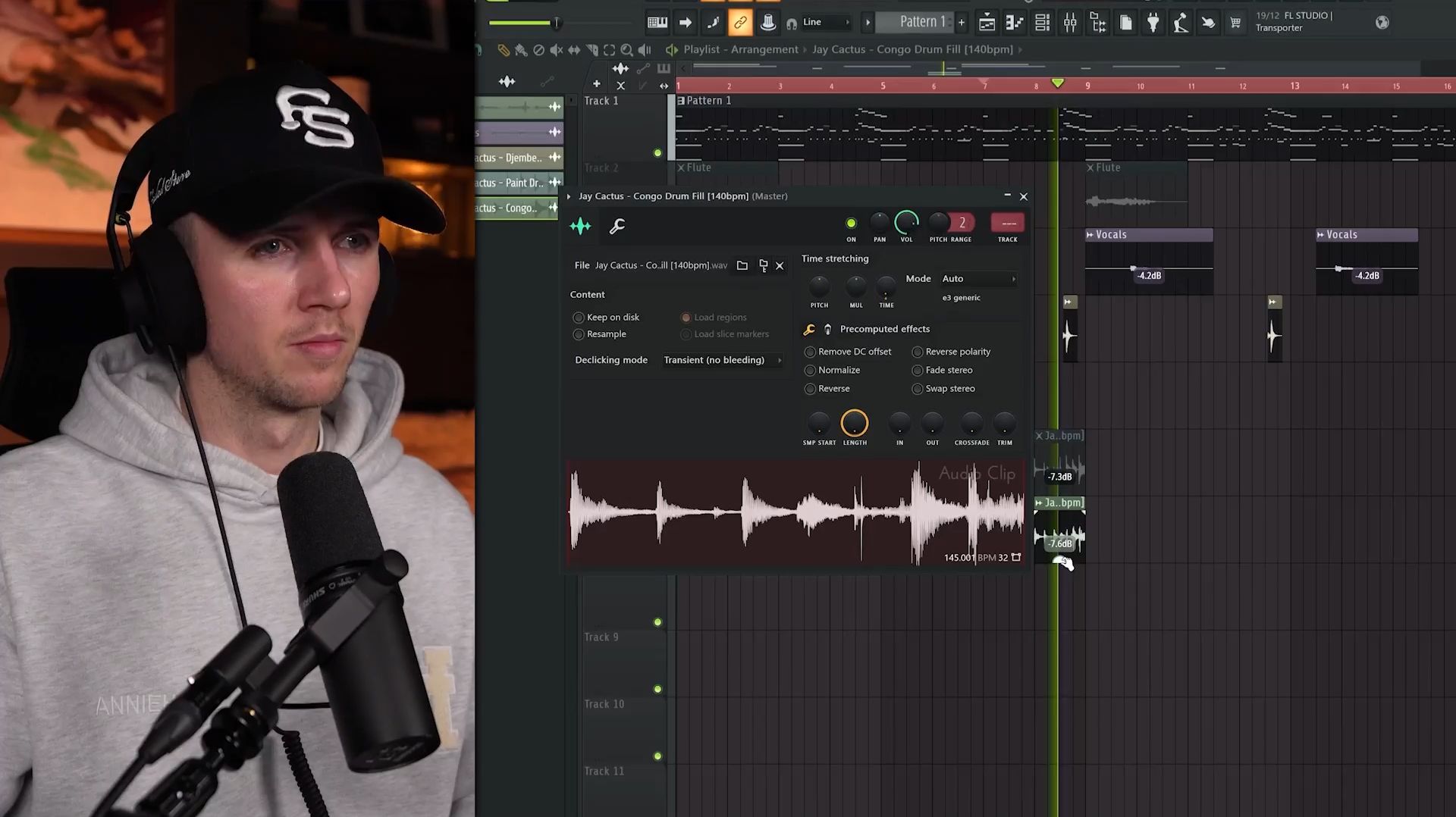Click the stamp tool icon in toolbar

pyautogui.click(x=767, y=23)
